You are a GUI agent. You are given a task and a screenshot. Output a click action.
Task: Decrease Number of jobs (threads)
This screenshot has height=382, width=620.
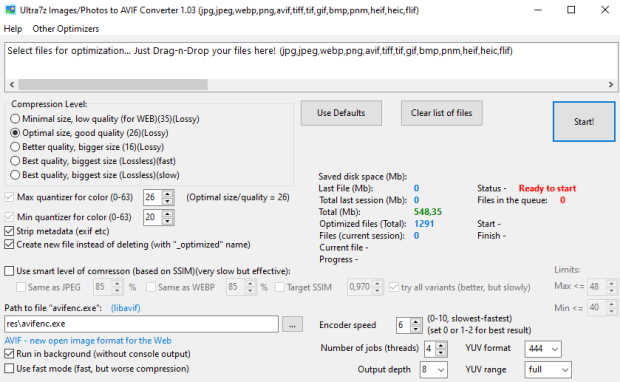point(441,352)
